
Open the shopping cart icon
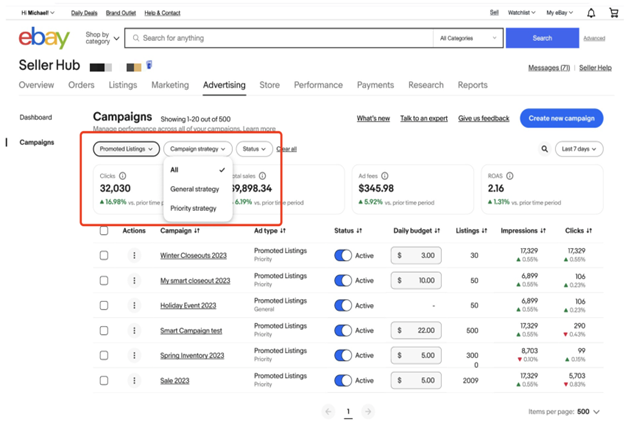pyautogui.click(x=614, y=13)
